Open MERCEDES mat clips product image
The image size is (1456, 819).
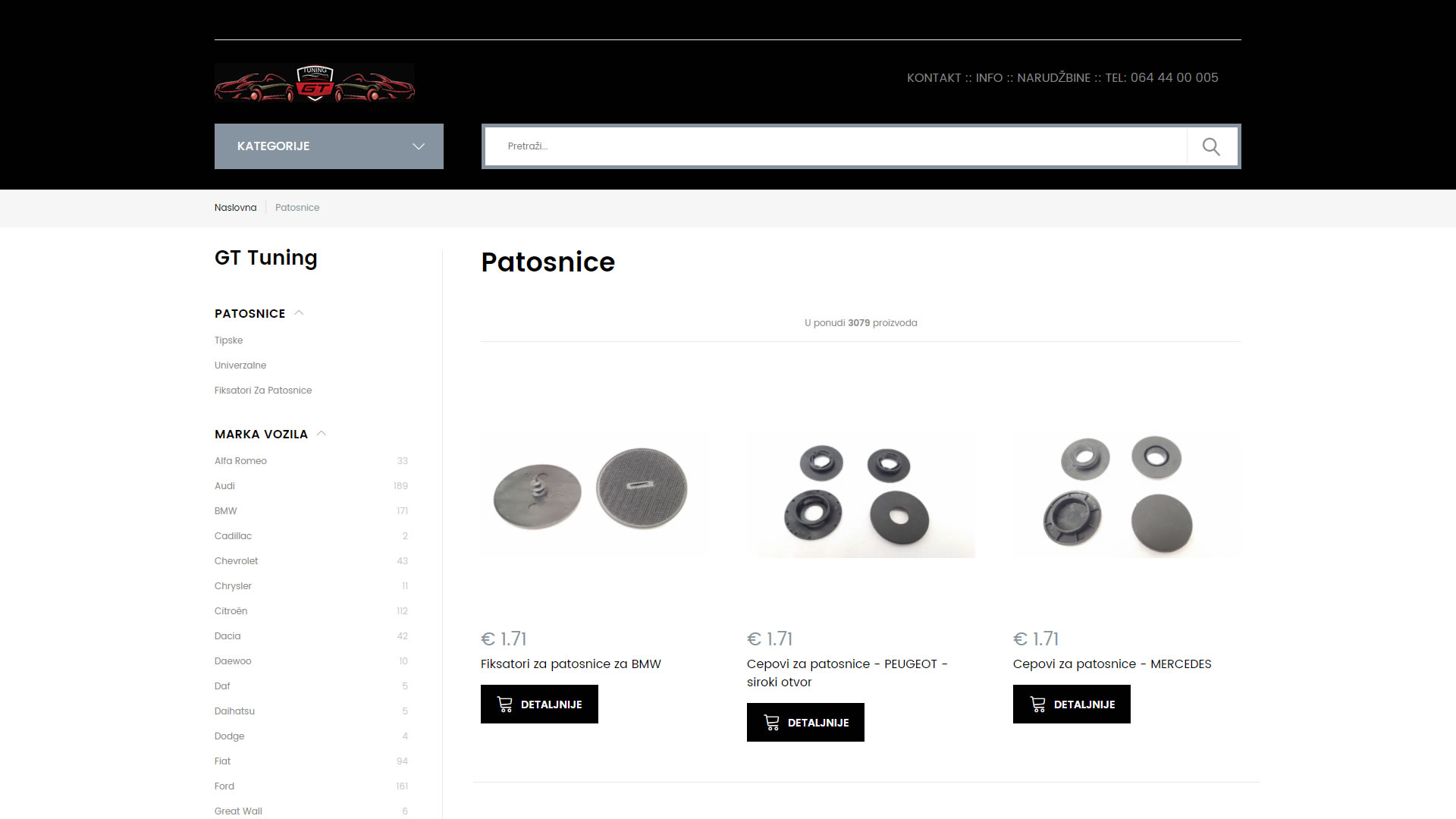(x=1127, y=494)
